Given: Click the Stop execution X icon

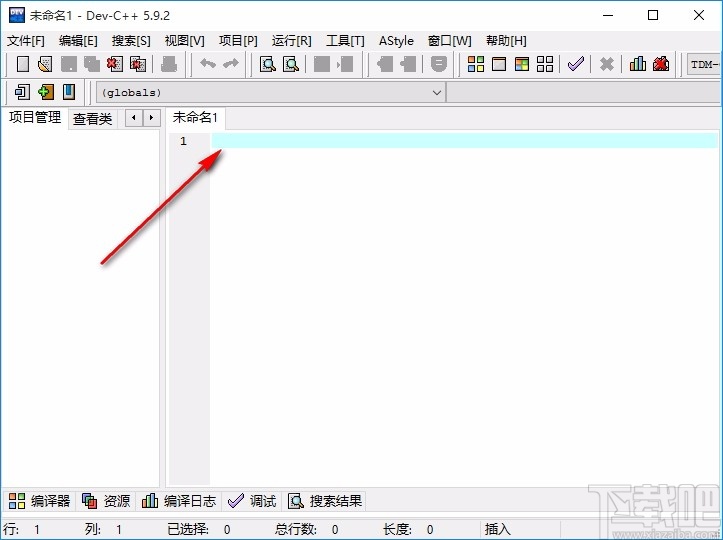Looking at the screenshot, I should (607, 64).
